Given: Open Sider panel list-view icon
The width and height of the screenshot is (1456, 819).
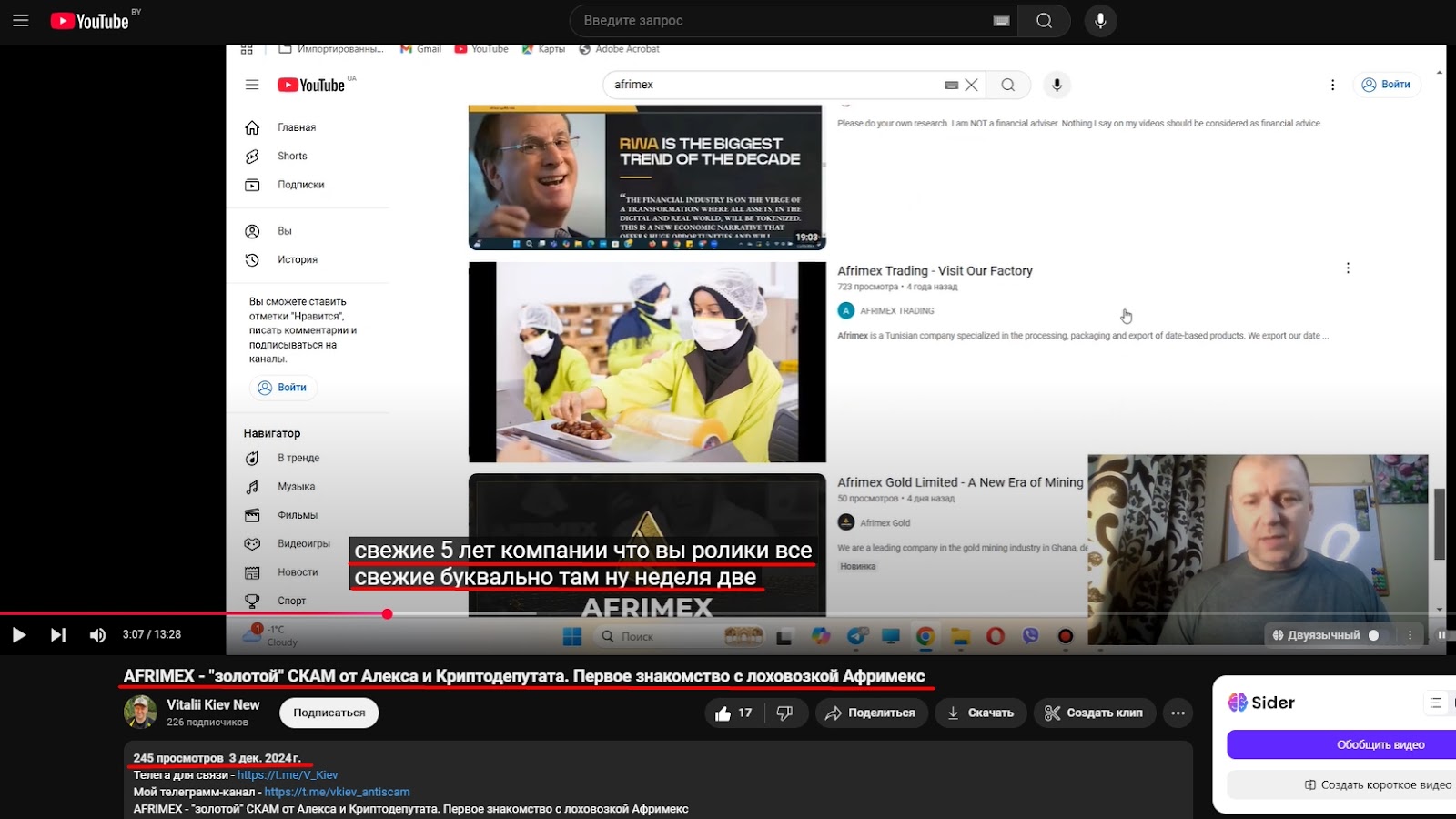Looking at the screenshot, I should point(1435,703).
